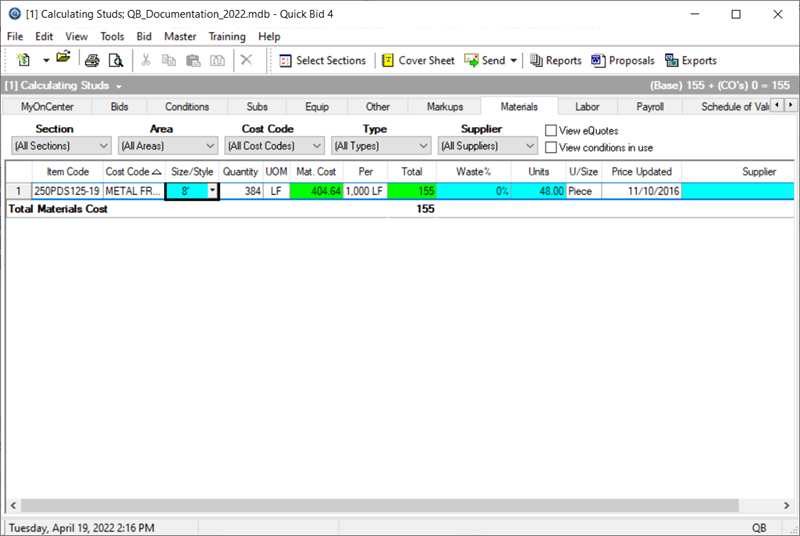
Task: Open Reports
Action: pyautogui.click(x=556, y=61)
